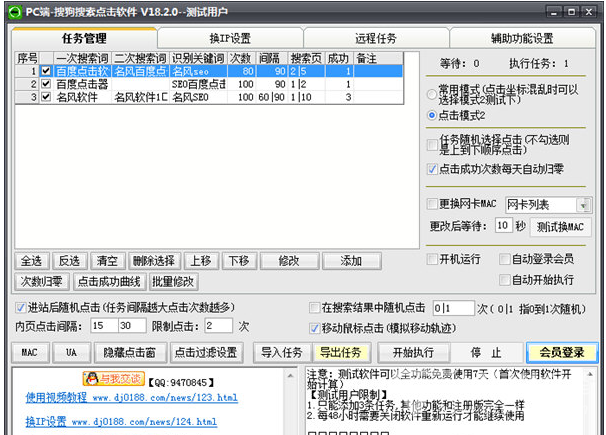The height and width of the screenshot is (435, 606).
Task: Switch to the 任务管理 tab
Action: [84, 38]
